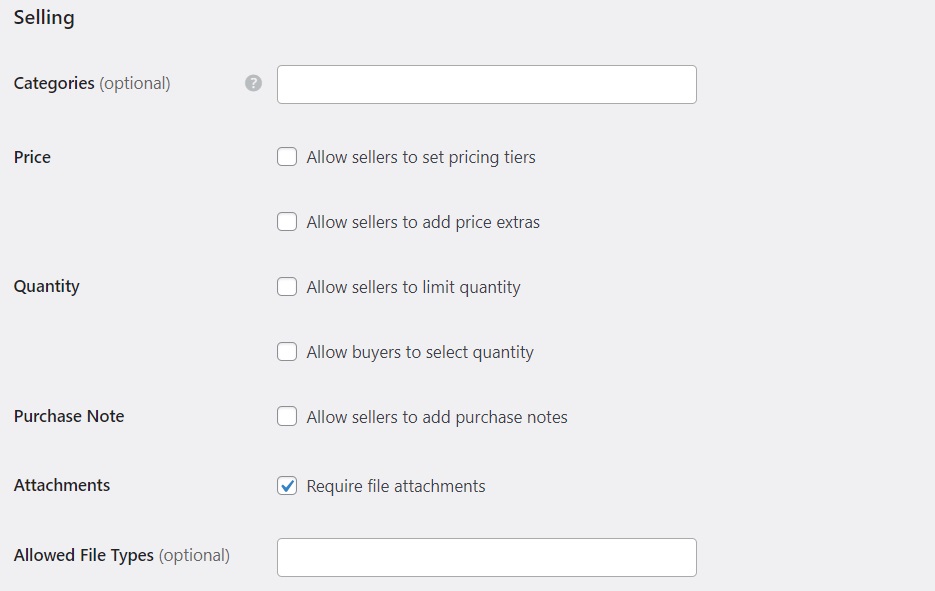Click the "Allow buyers to select quantity" label
Viewport: 935px width, 591px height.
[419, 351]
